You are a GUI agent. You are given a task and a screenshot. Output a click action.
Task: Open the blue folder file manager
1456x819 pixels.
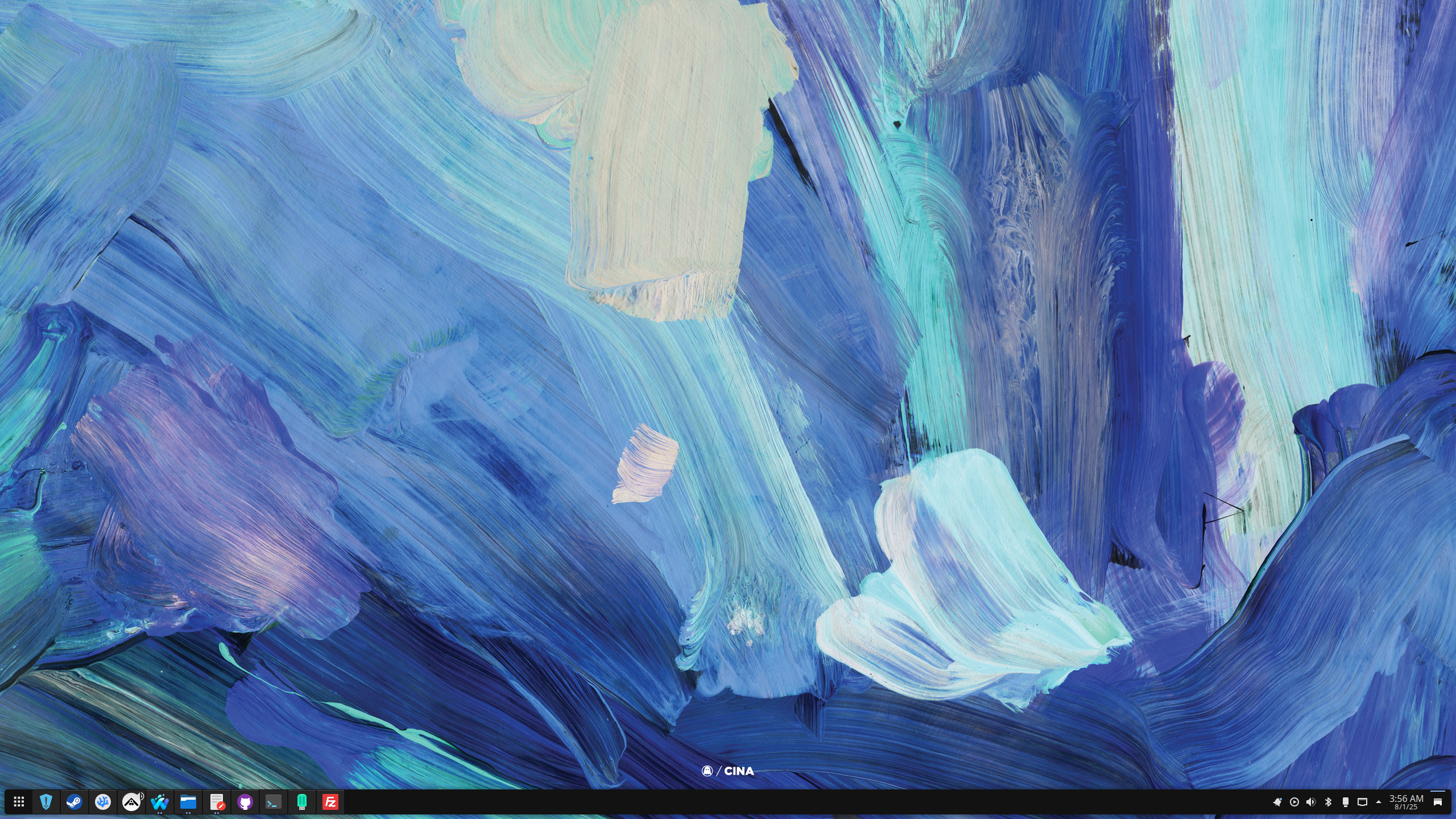point(188,802)
